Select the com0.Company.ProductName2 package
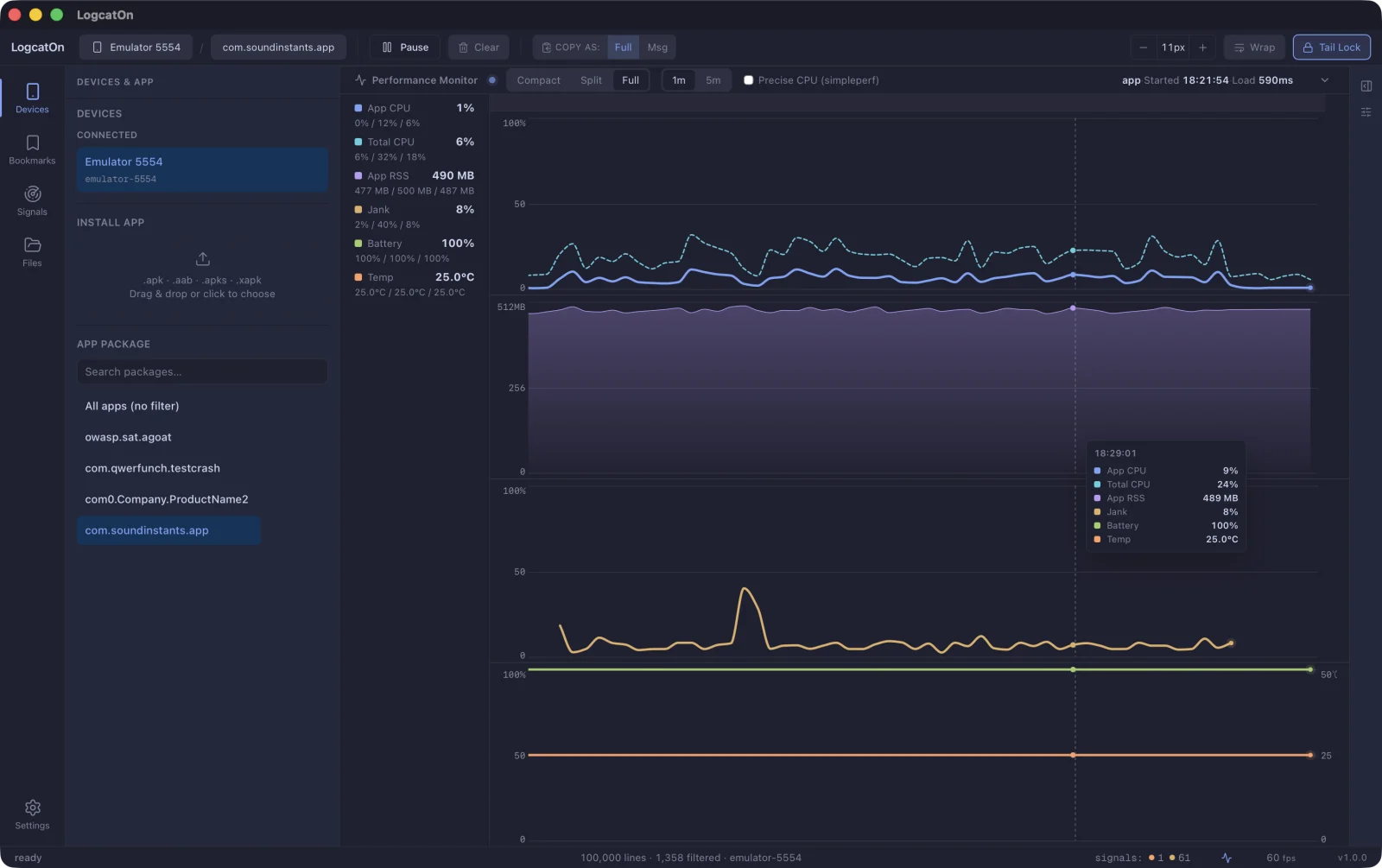1382x868 pixels. pos(168,499)
